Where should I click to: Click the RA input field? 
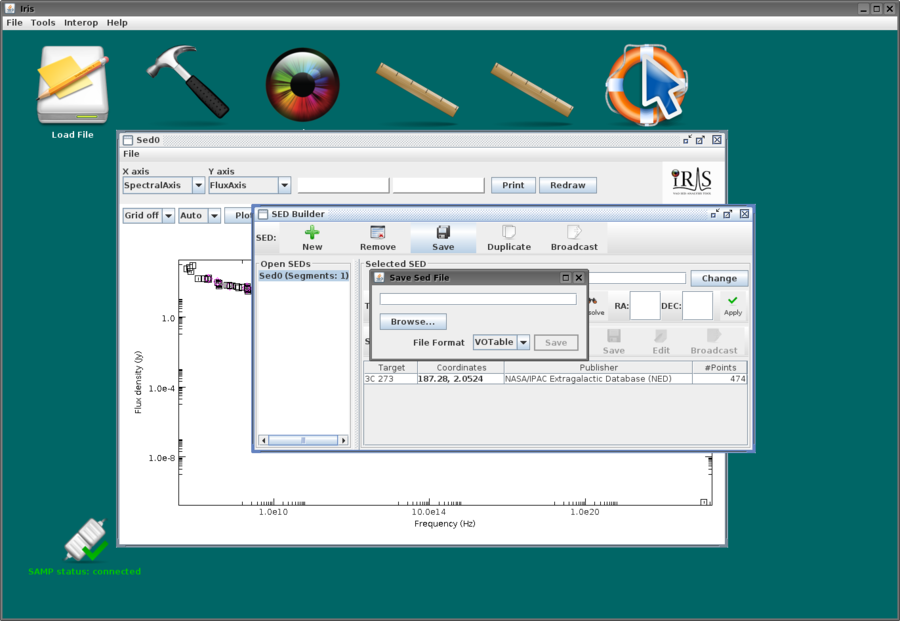click(x=645, y=305)
